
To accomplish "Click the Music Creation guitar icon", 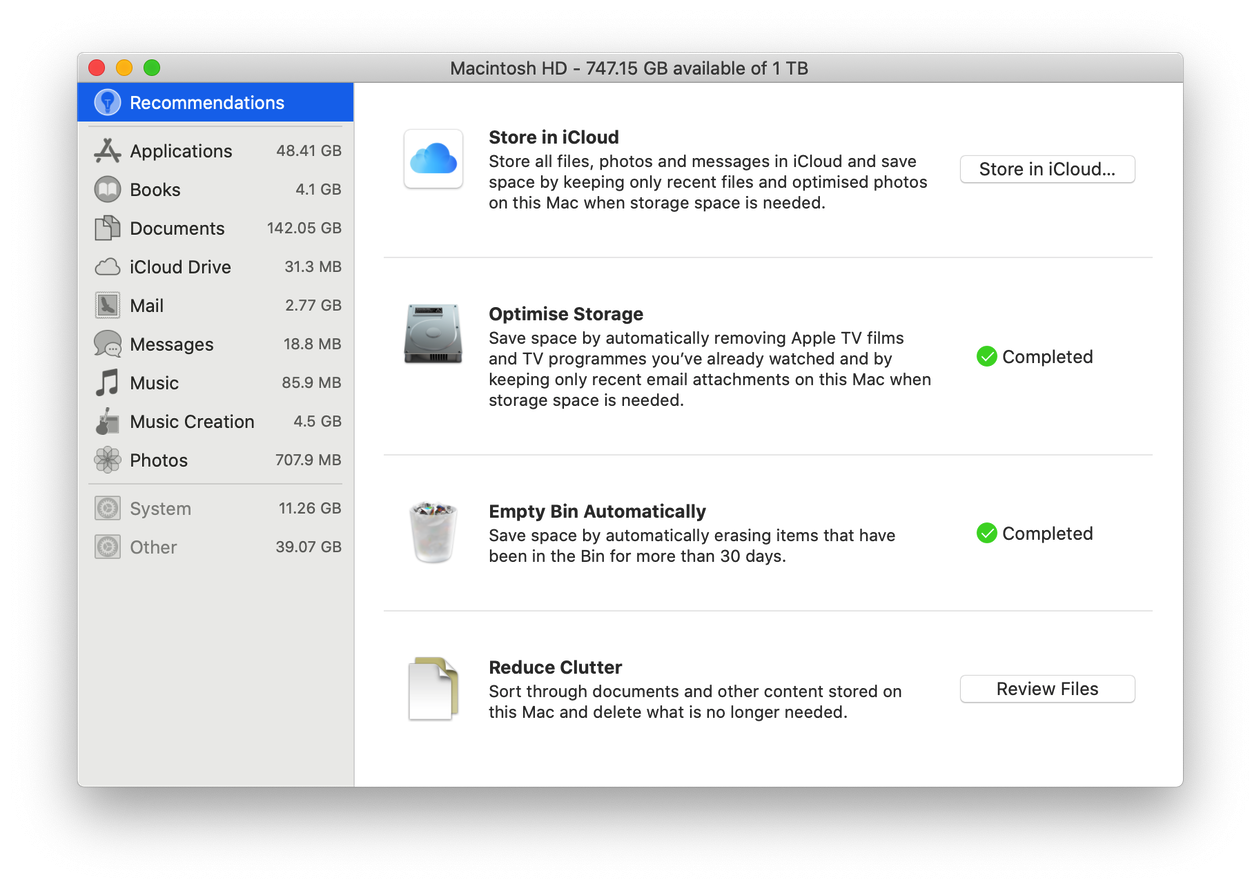I will tap(107, 422).
